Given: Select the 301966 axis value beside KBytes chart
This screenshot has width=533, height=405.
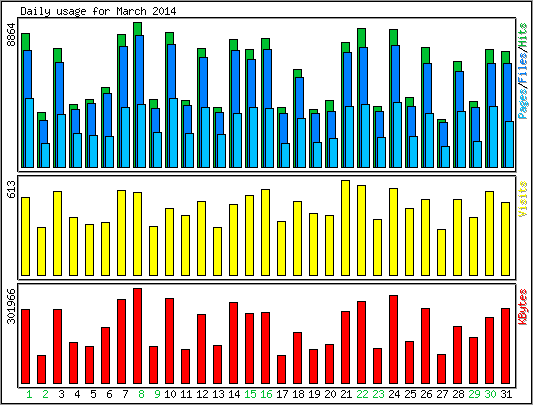Looking at the screenshot, I should pos(11,306).
